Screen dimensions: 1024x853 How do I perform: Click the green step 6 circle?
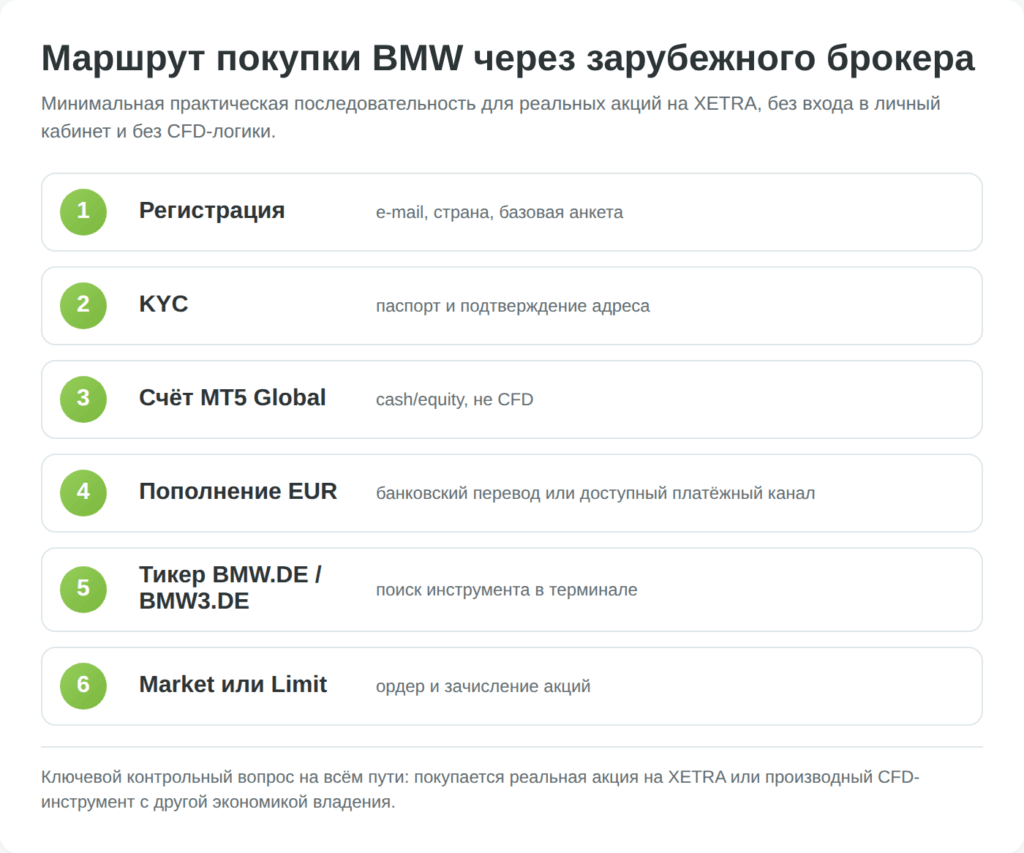[83, 686]
